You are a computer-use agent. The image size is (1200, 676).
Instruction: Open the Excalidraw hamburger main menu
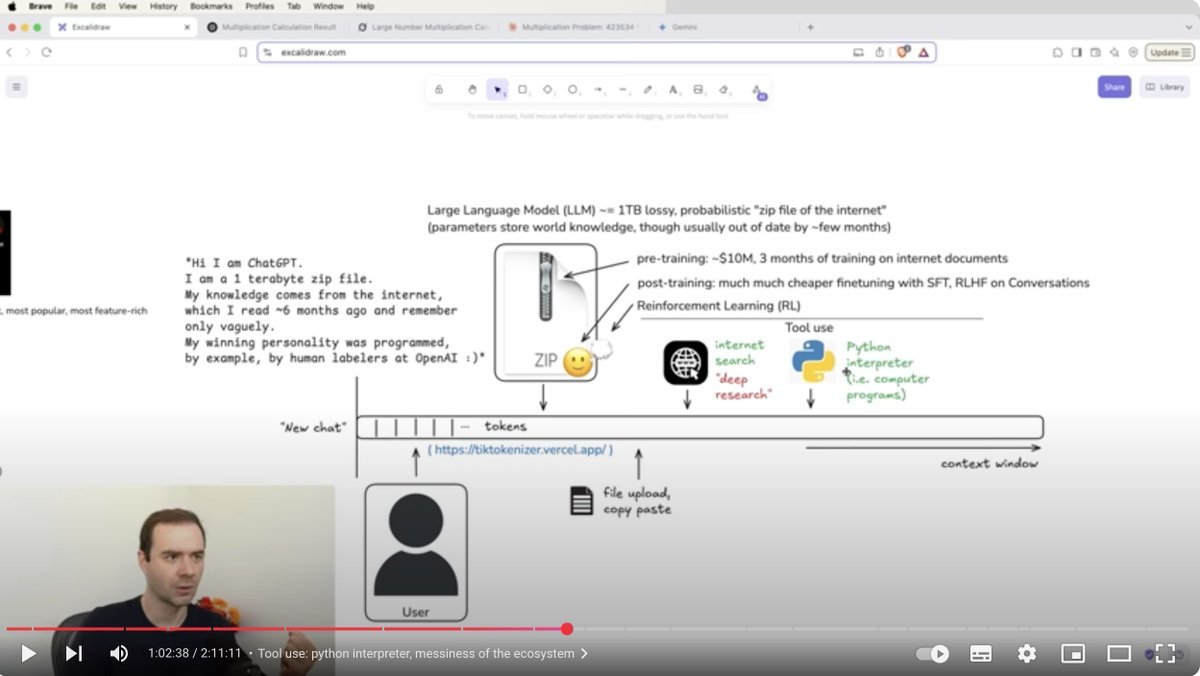[16, 87]
